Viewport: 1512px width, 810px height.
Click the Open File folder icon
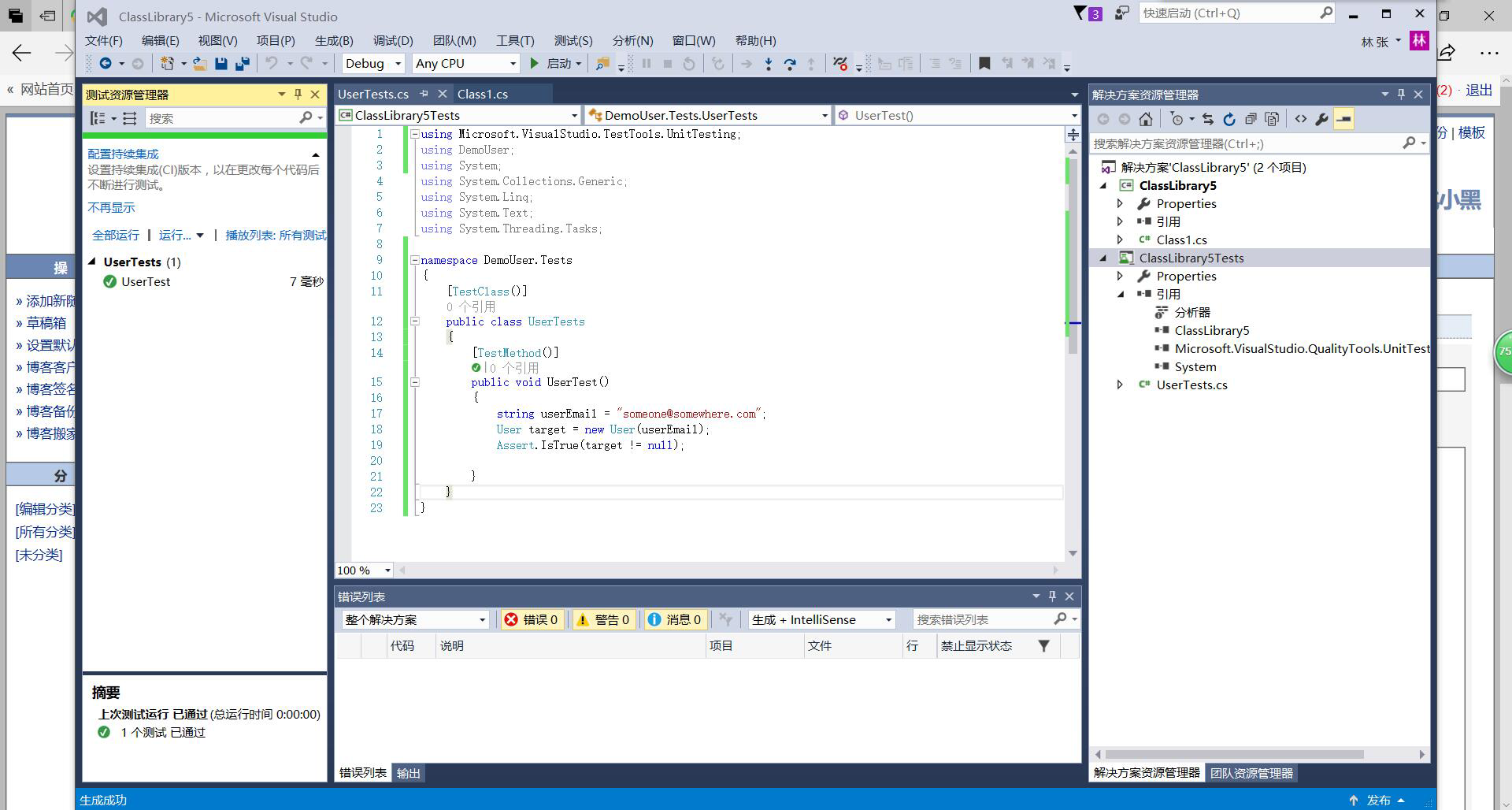pos(200,64)
